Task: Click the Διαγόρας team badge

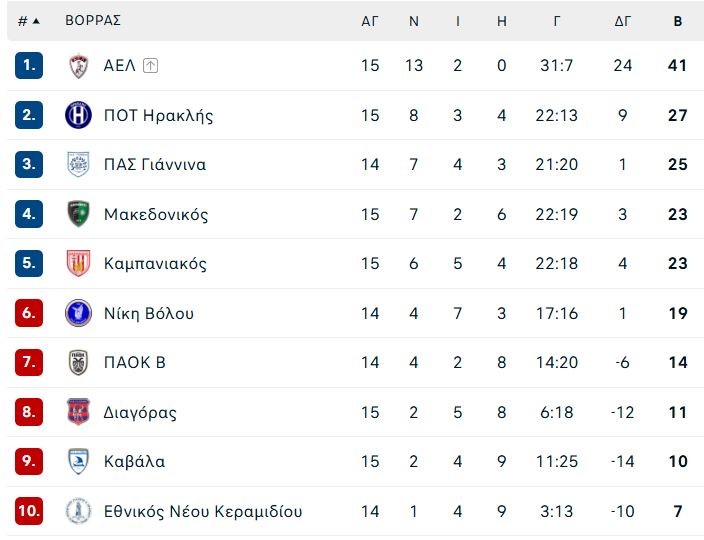Action: click(79, 412)
